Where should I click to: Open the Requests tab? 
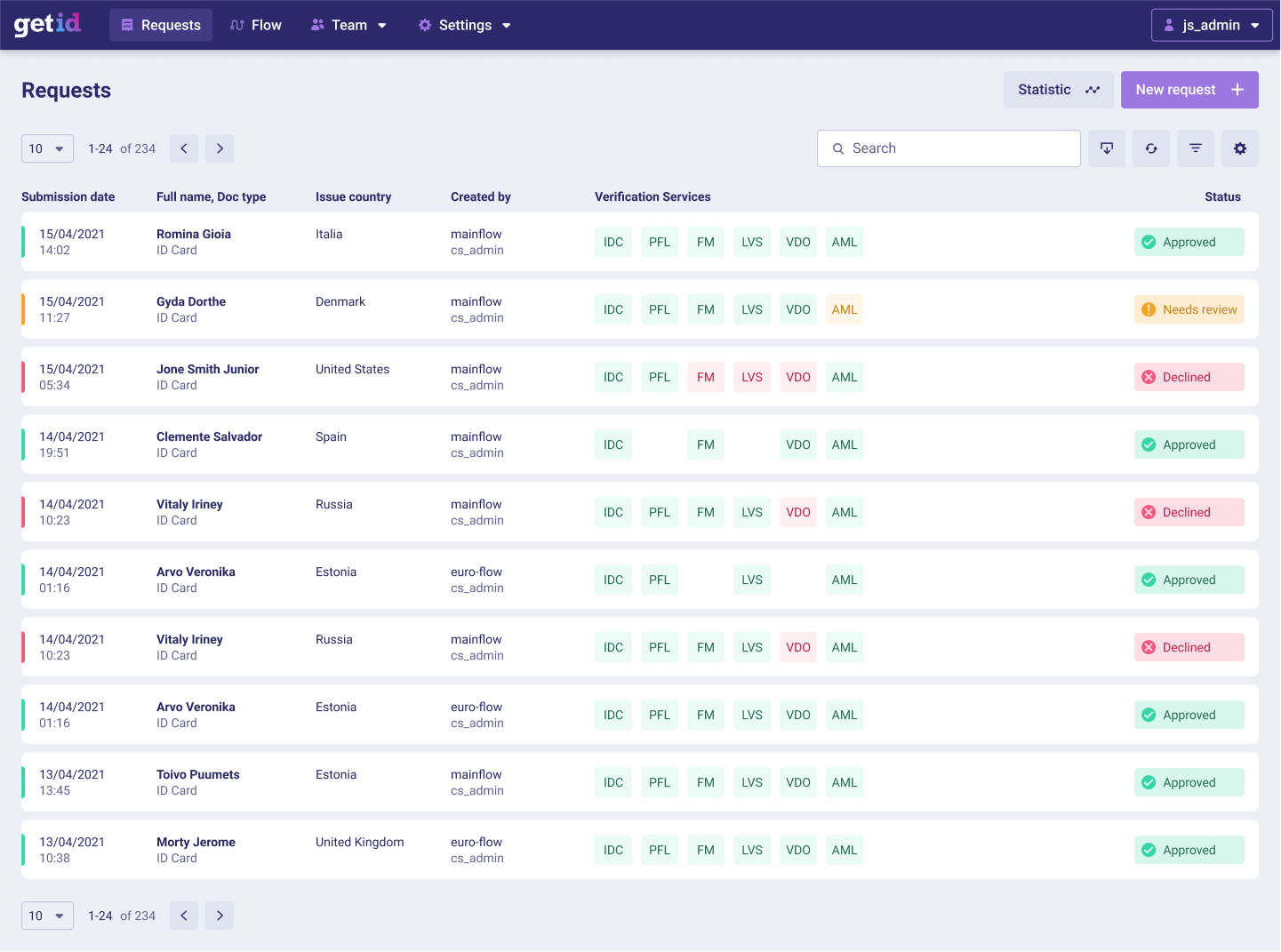[161, 25]
